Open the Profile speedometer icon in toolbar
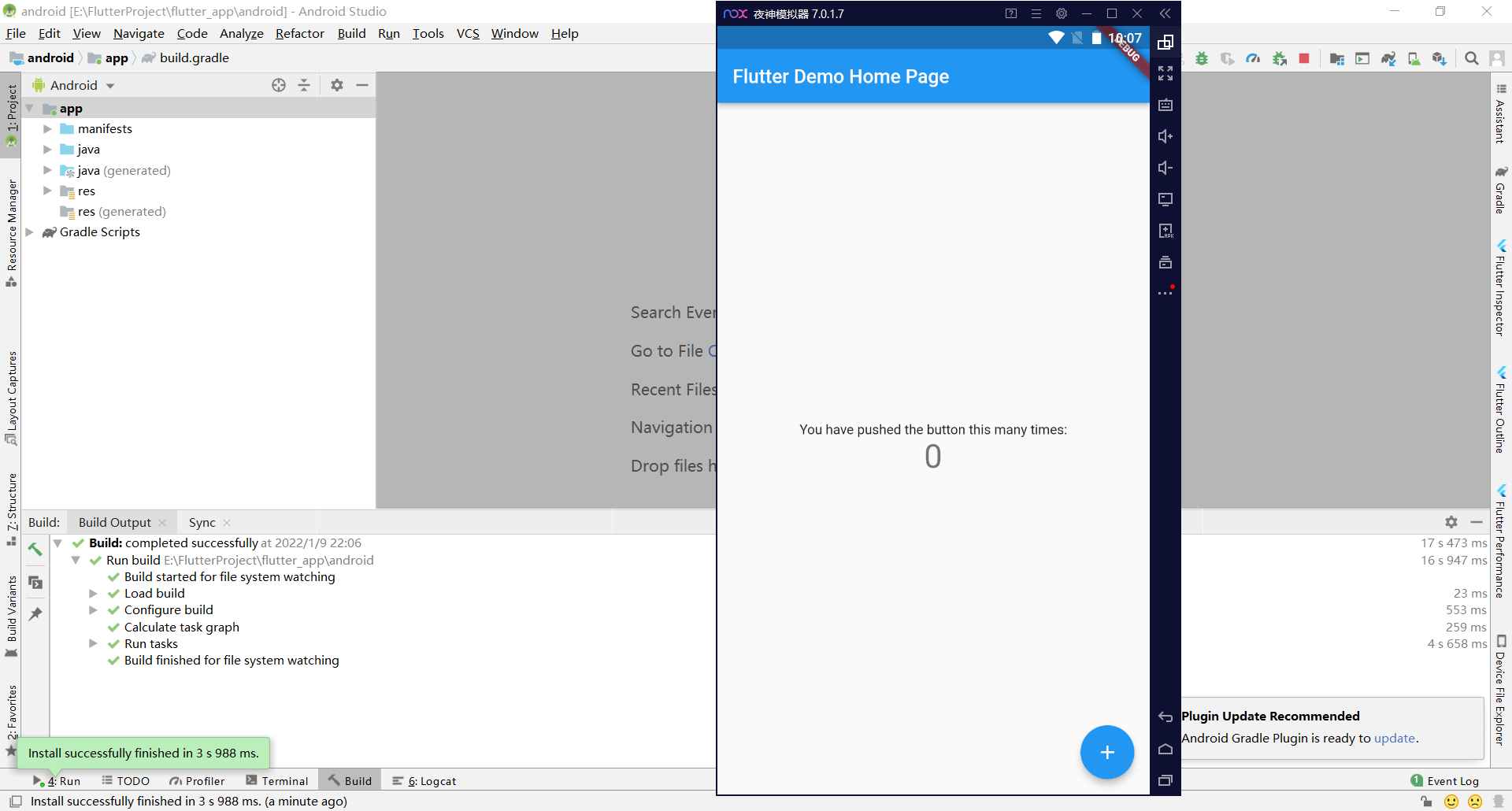This screenshot has width=1512, height=811. tap(1253, 59)
